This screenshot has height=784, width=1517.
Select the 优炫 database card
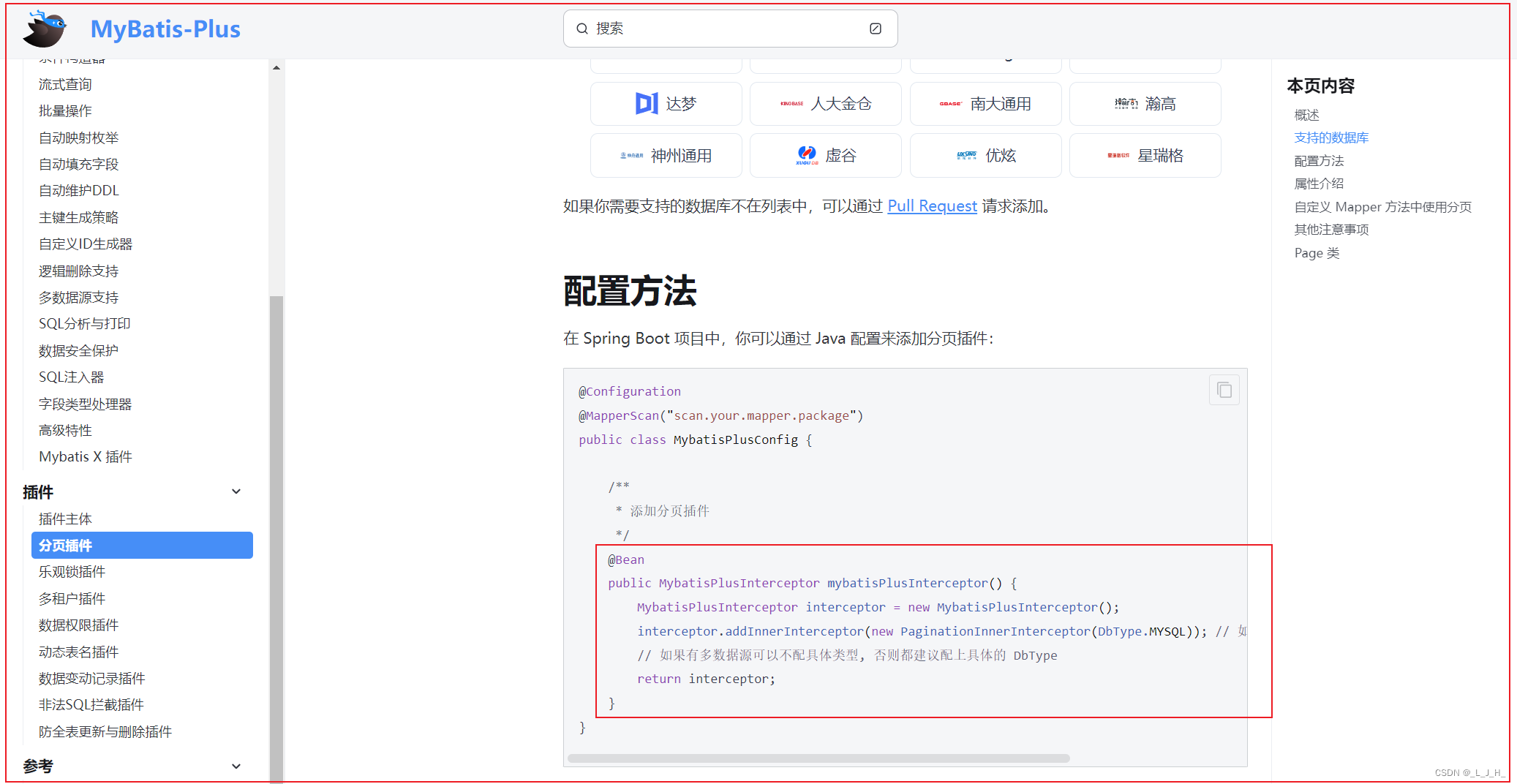click(x=985, y=155)
